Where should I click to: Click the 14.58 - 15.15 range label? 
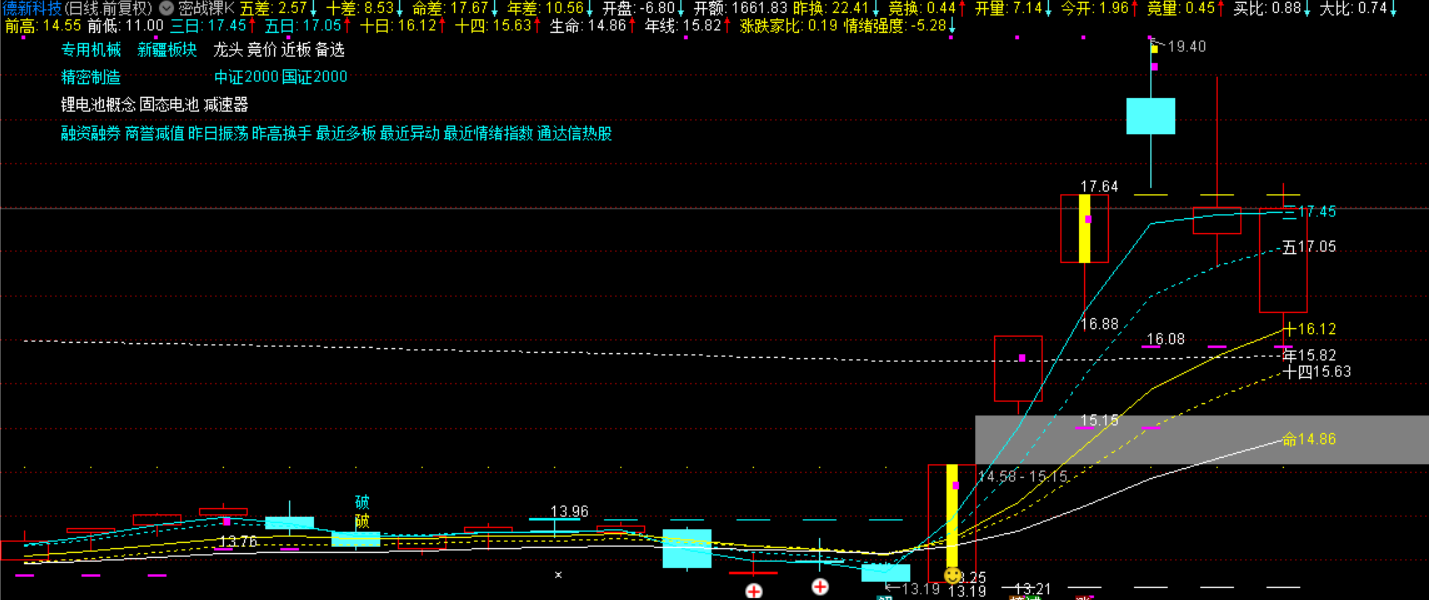coord(1023,477)
